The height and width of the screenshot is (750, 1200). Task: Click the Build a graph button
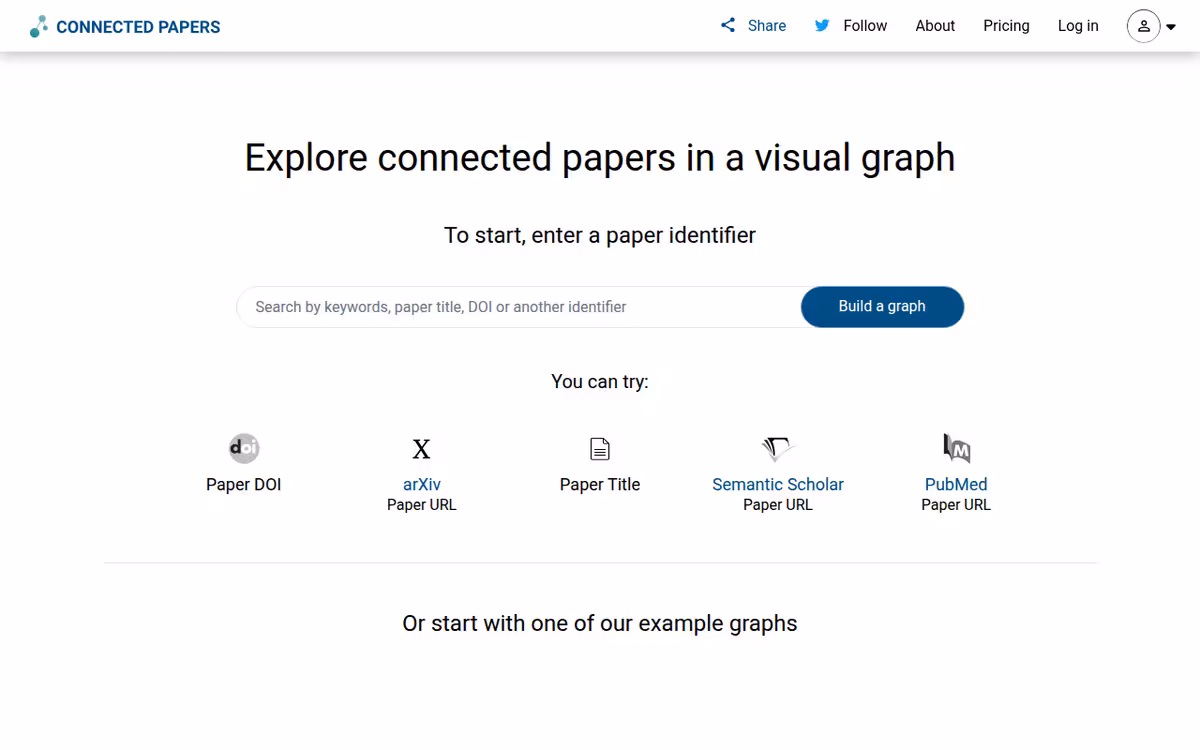[x=882, y=307]
